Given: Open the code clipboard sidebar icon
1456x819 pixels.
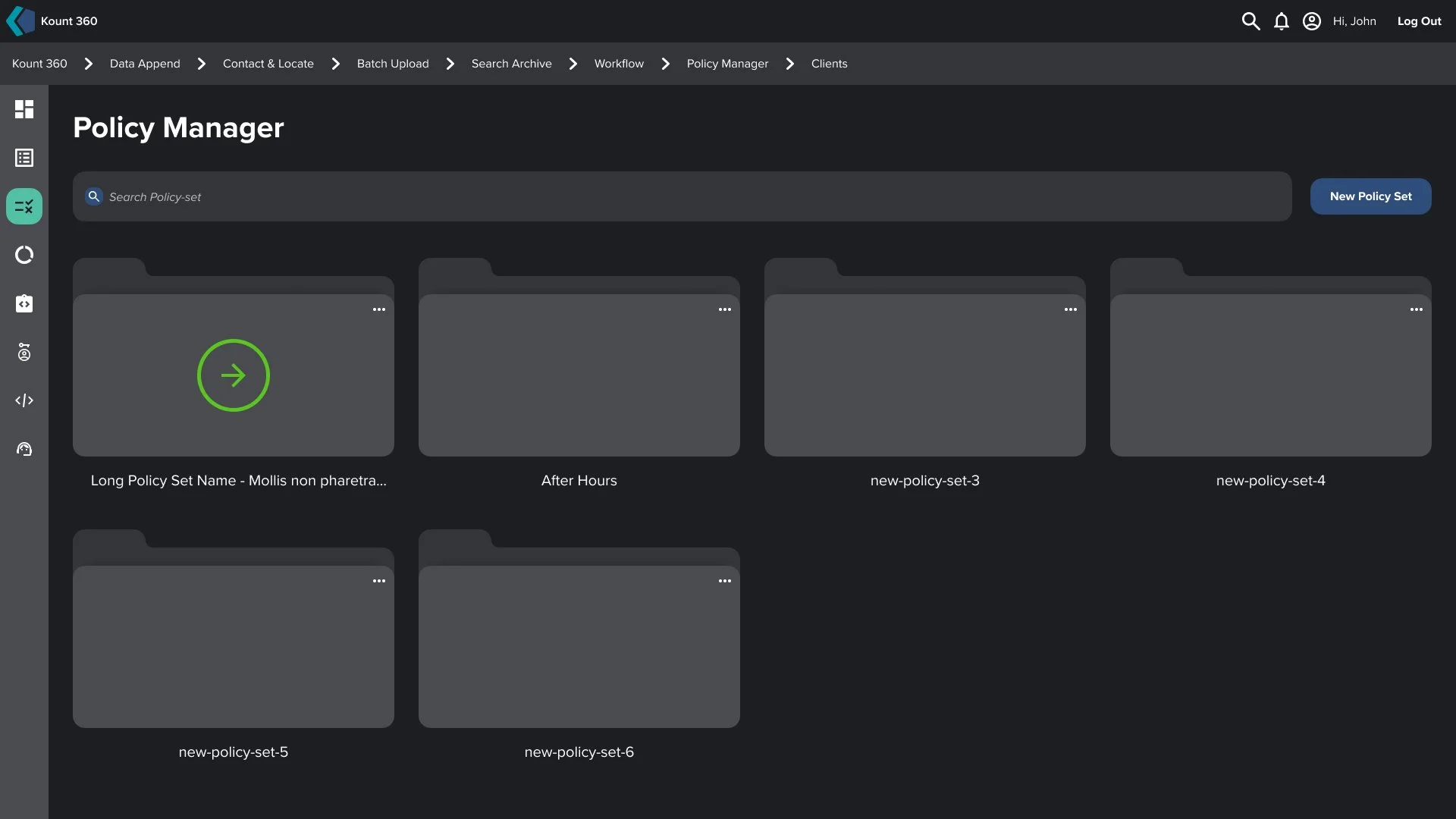Looking at the screenshot, I should click(x=24, y=303).
